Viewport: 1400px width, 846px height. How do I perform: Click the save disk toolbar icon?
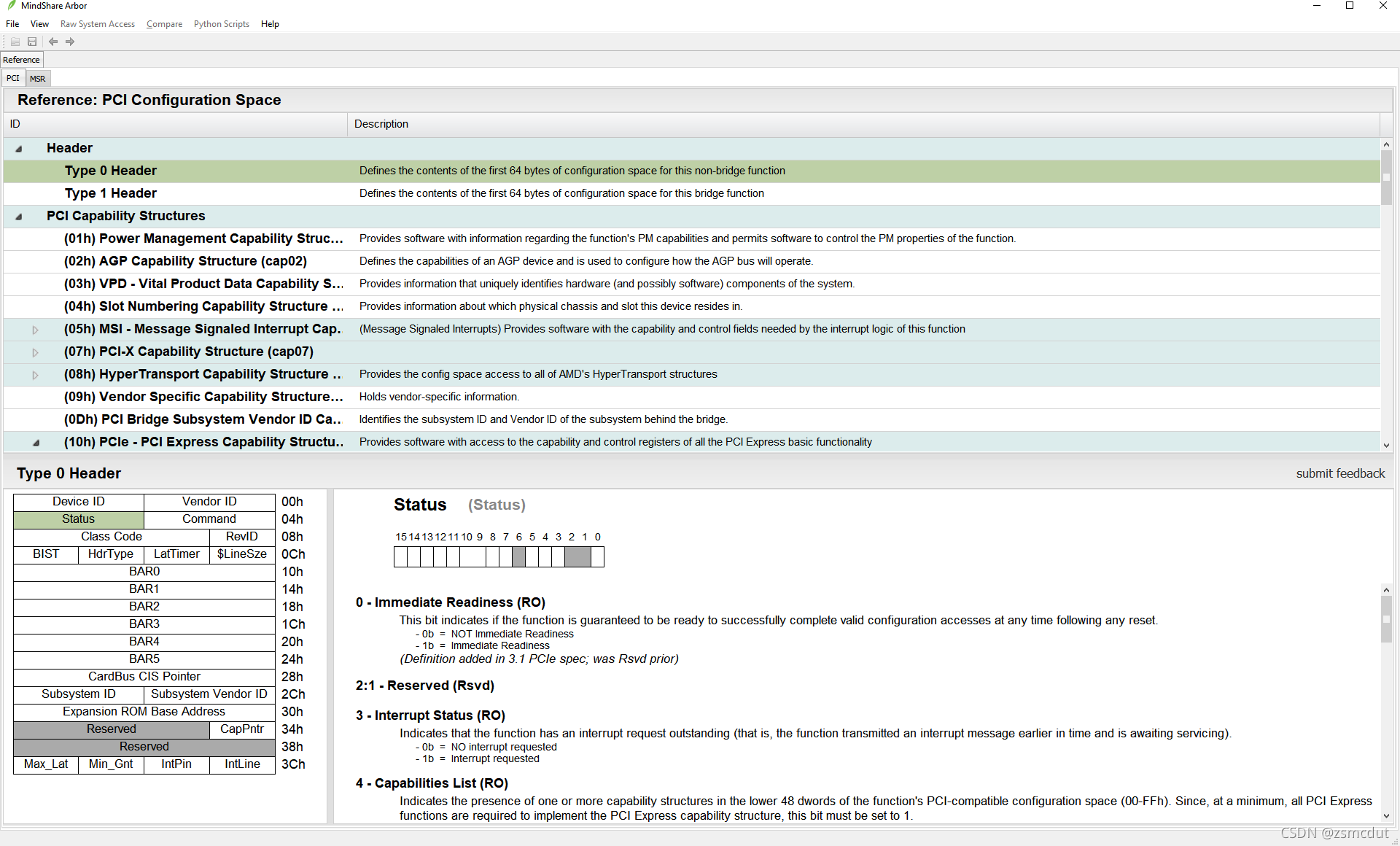tap(32, 42)
